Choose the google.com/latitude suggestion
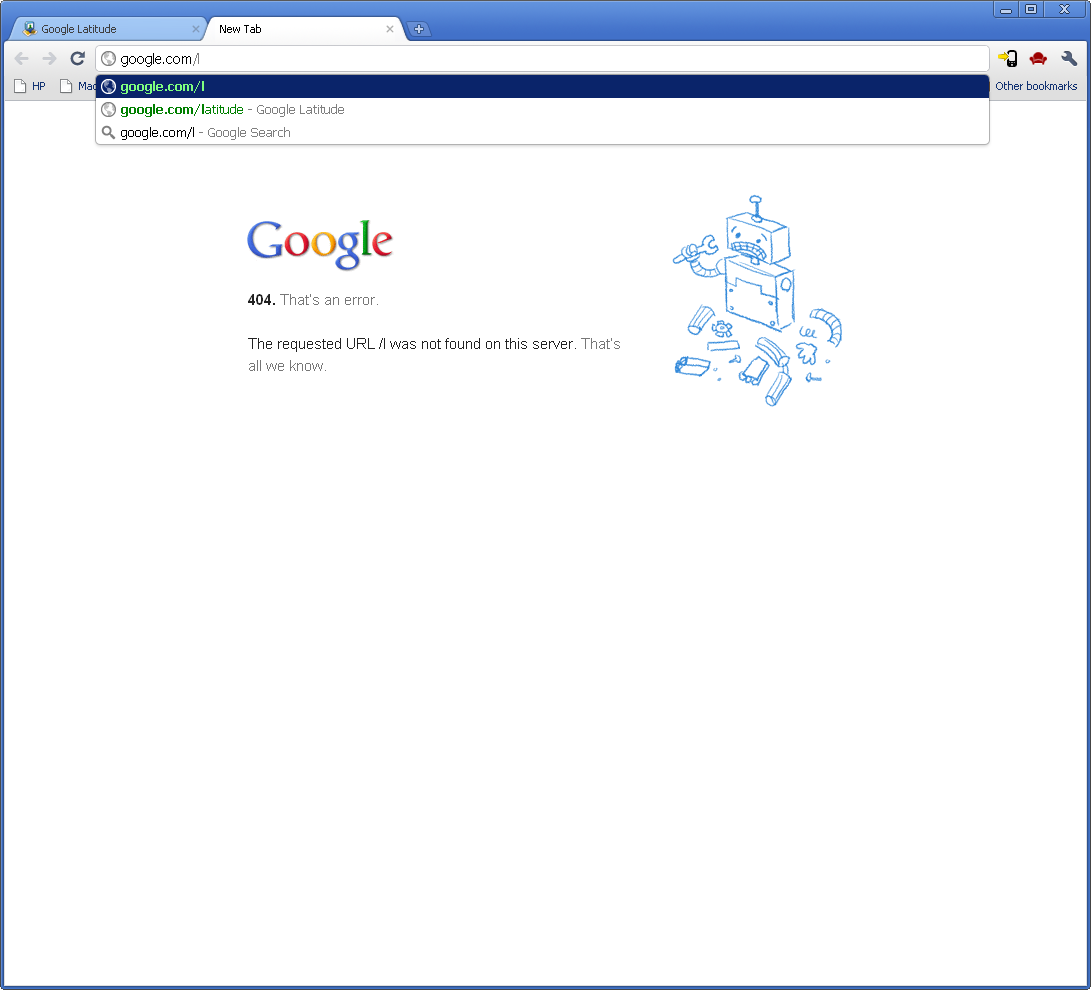Viewport: 1091px width, 990px height. 542,109
